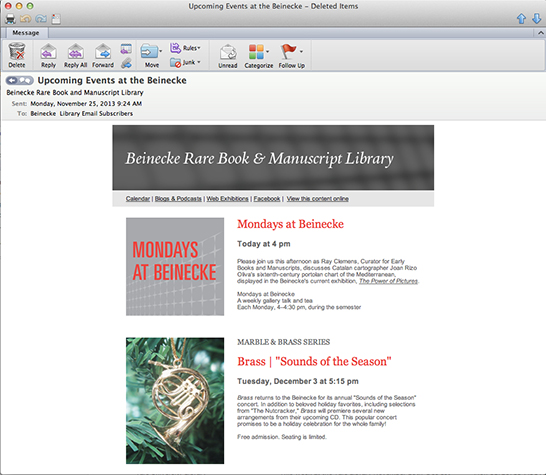Click the sent date Monday, November 25, 2013
546x475 pixels.
click(86, 103)
